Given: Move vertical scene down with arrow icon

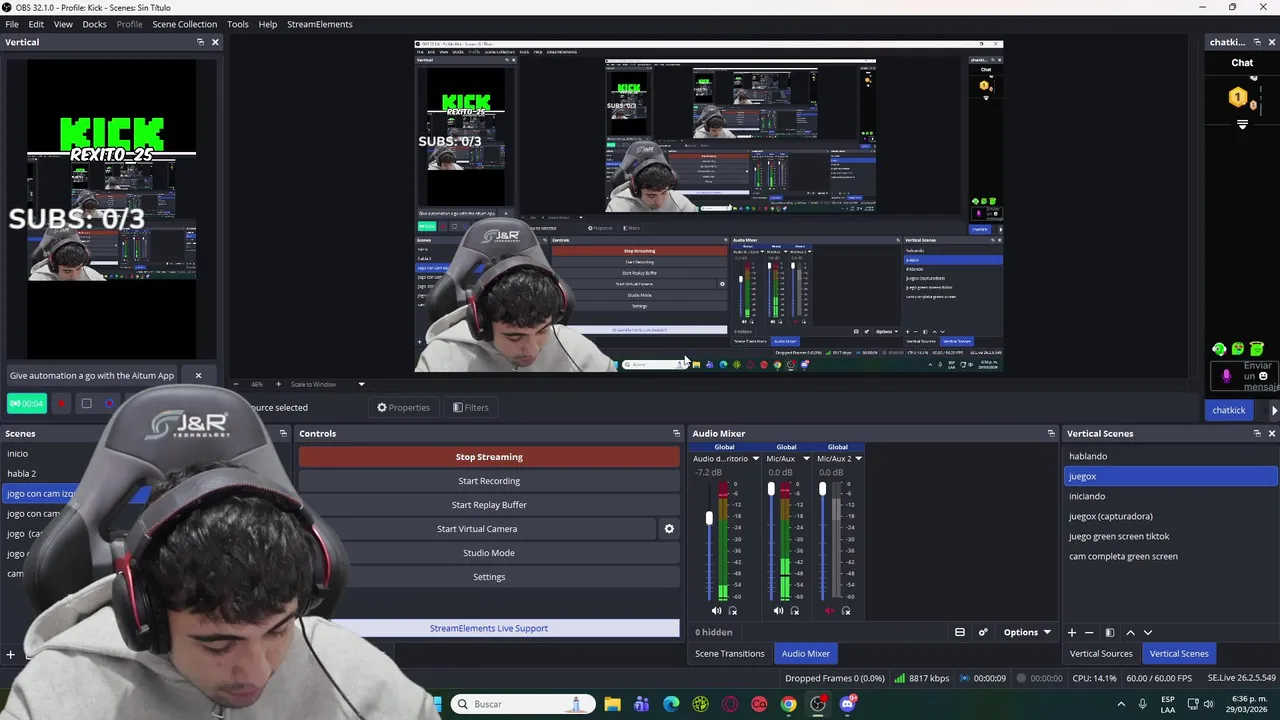Looking at the screenshot, I should (x=1148, y=632).
